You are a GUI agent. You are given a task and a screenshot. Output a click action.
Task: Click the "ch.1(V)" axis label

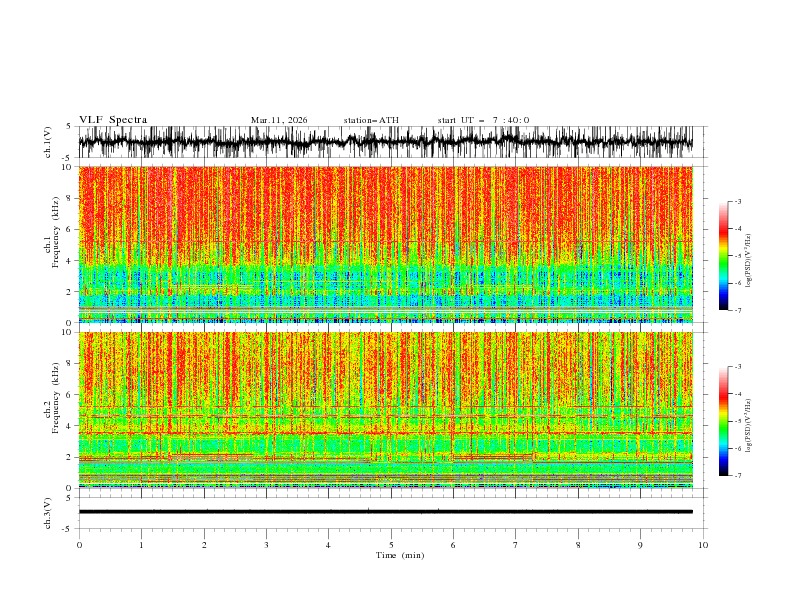(x=48, y=142)
